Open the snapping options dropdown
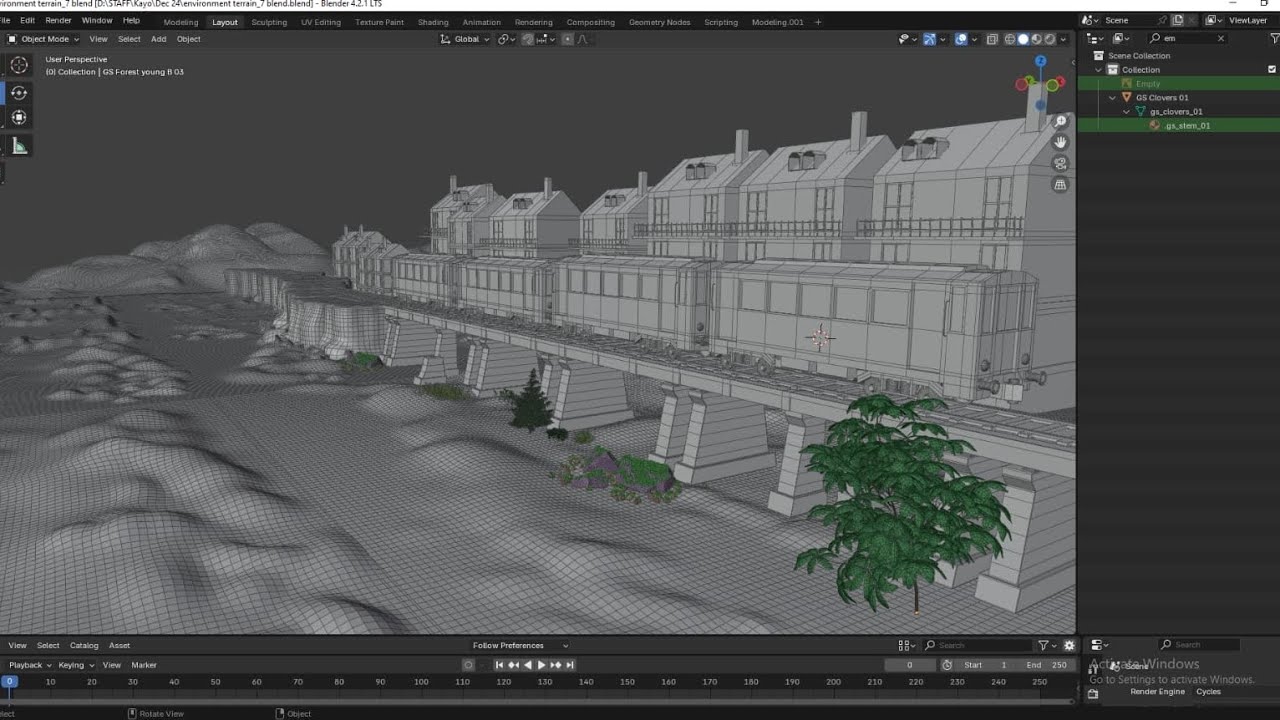This screenshot has height=720, width=1280. pos(547,39)
